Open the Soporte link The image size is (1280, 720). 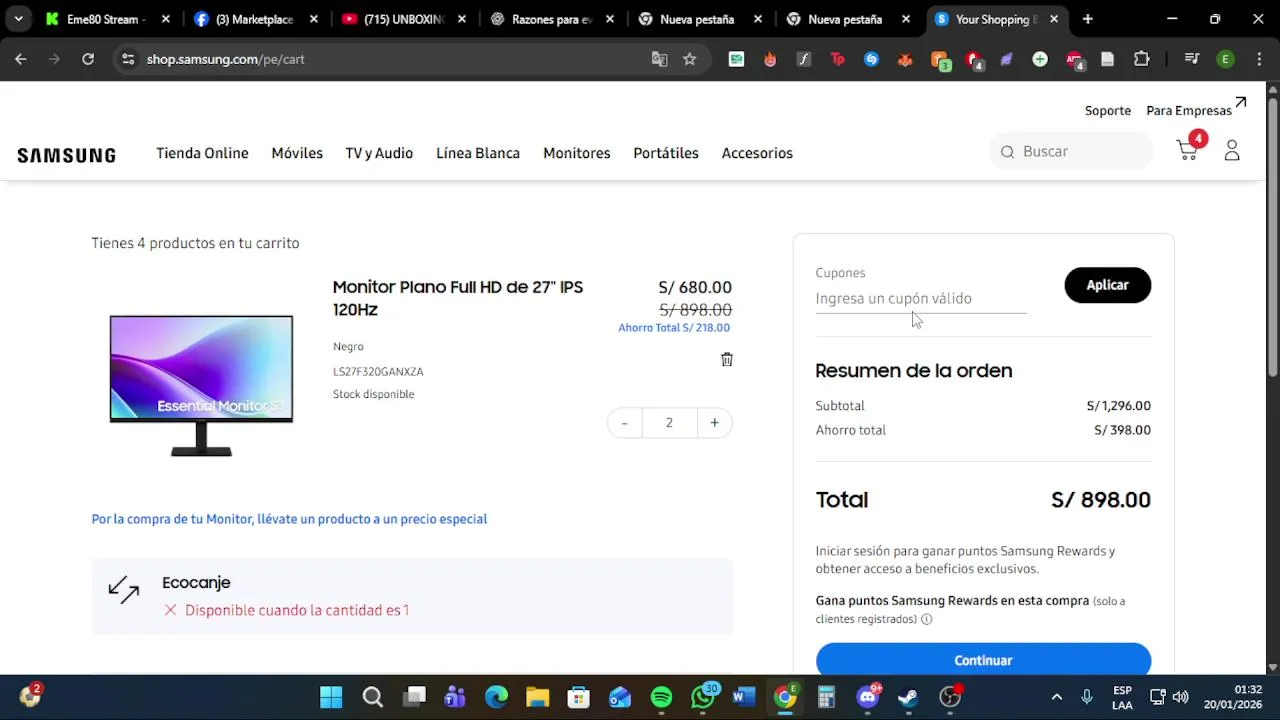click(1108, 111)
